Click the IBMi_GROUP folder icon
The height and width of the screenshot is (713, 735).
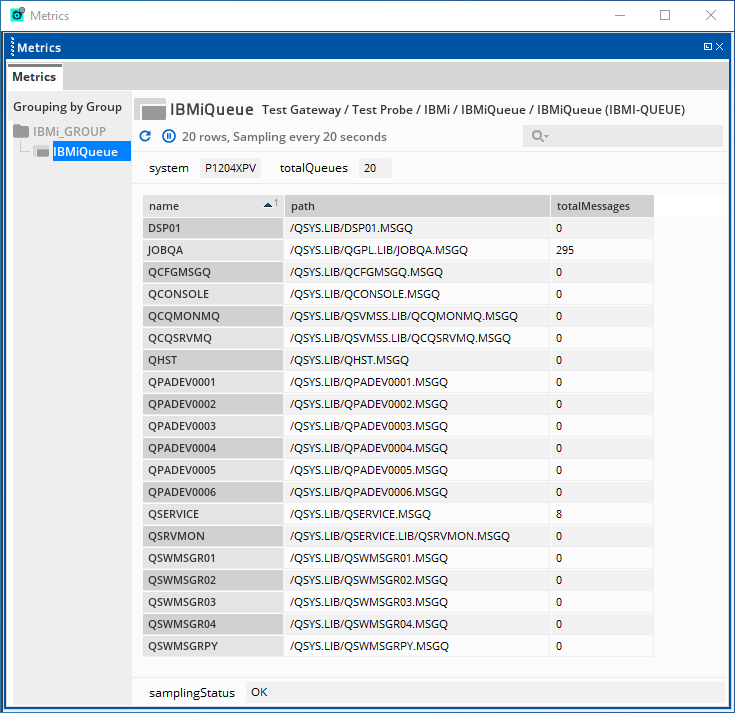coord(21,131)
